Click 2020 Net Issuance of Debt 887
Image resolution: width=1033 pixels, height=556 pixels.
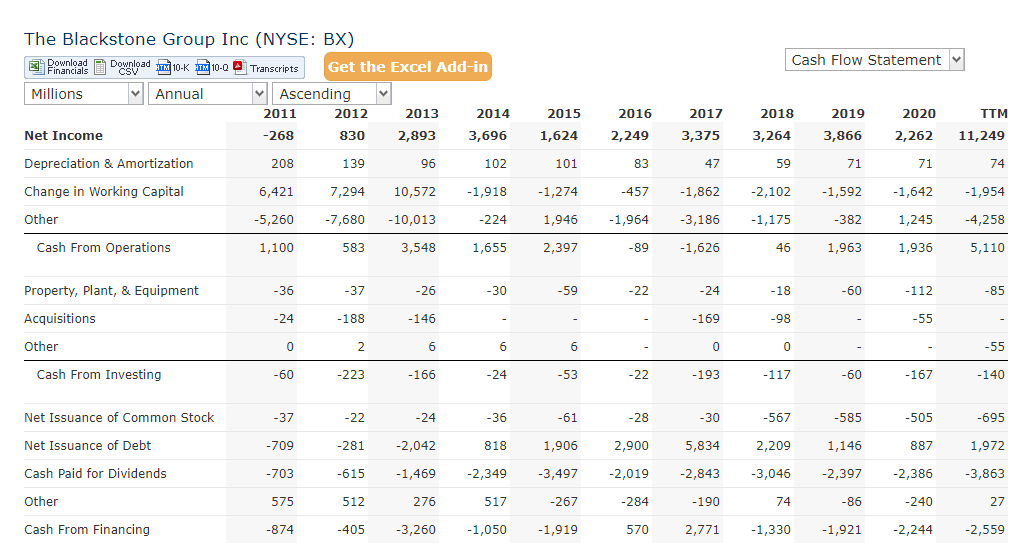pos(921,446)
